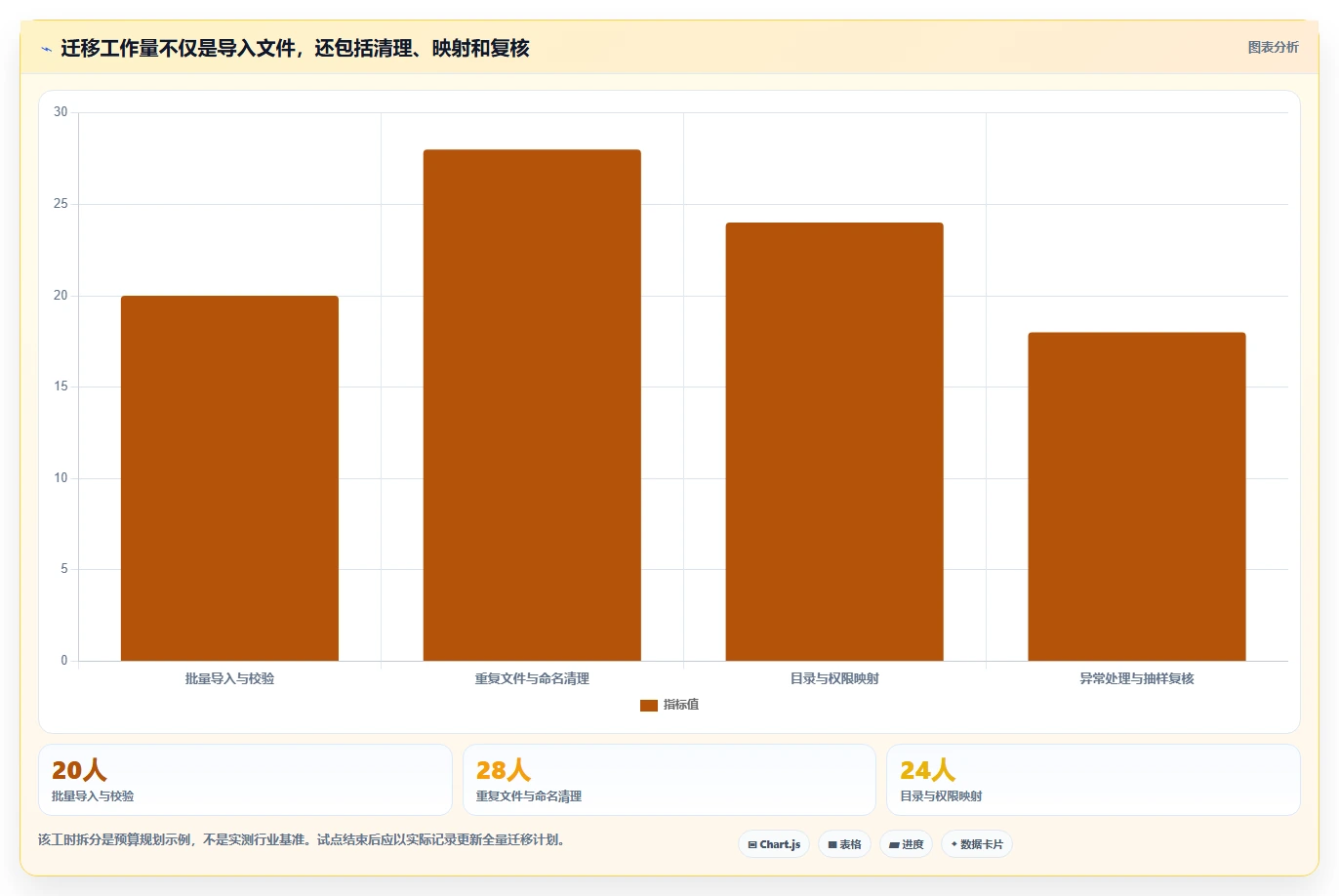1339x896 pixels.
Task: Click the 批量导入与校验 bar in chart
Action: [229, 478]
